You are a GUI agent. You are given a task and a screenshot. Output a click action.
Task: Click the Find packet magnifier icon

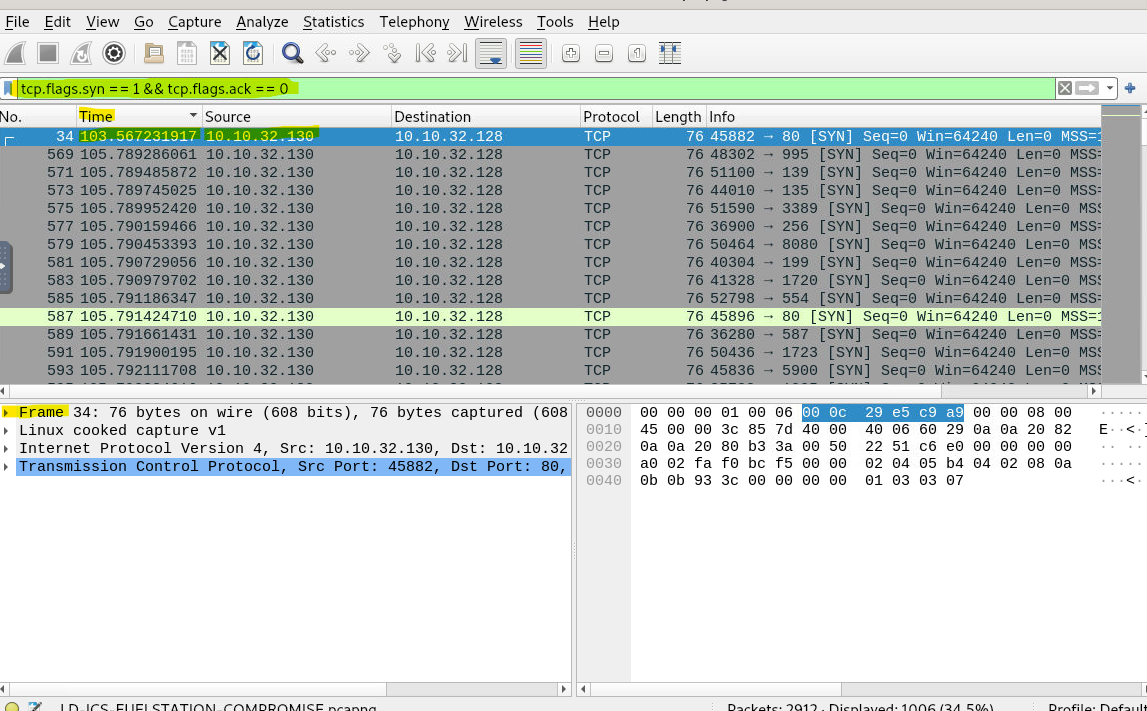click(x=292, y=54)
